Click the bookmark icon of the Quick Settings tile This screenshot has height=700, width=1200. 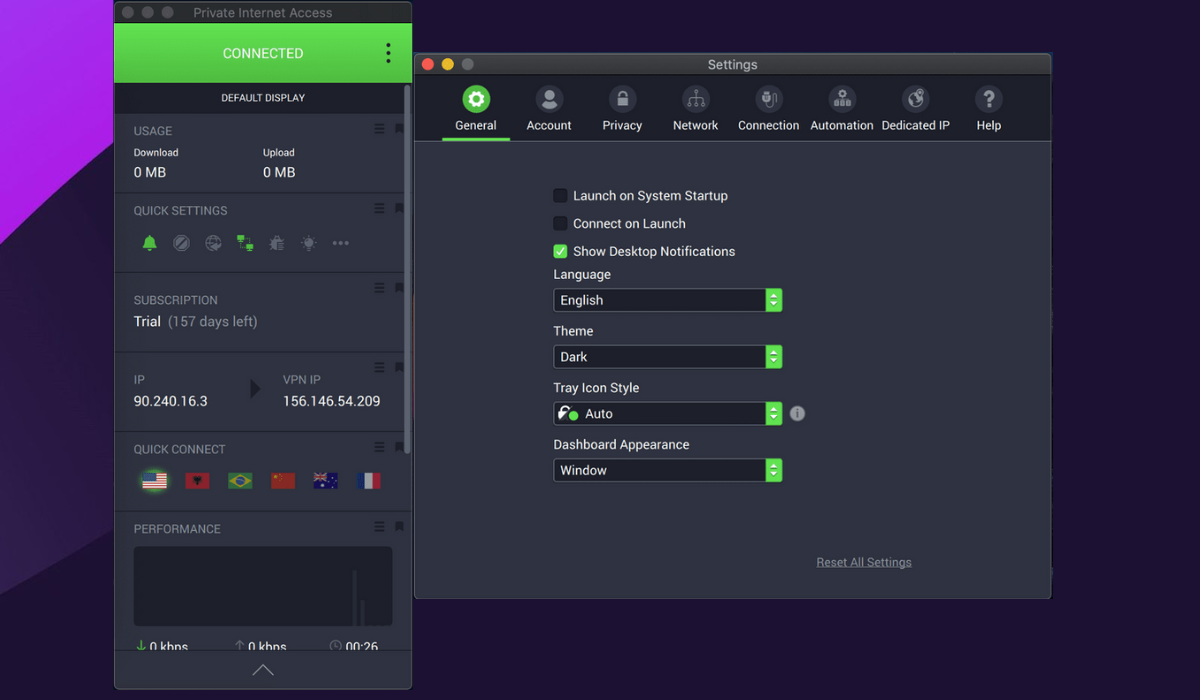tap(399, 209)
